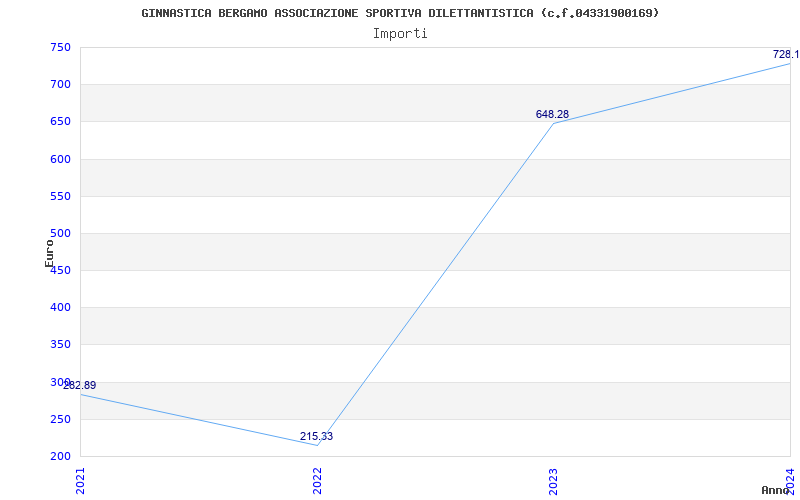Select the 2023 x-axis label
This screenshot has width=800, height=500.
pos(554,481)
